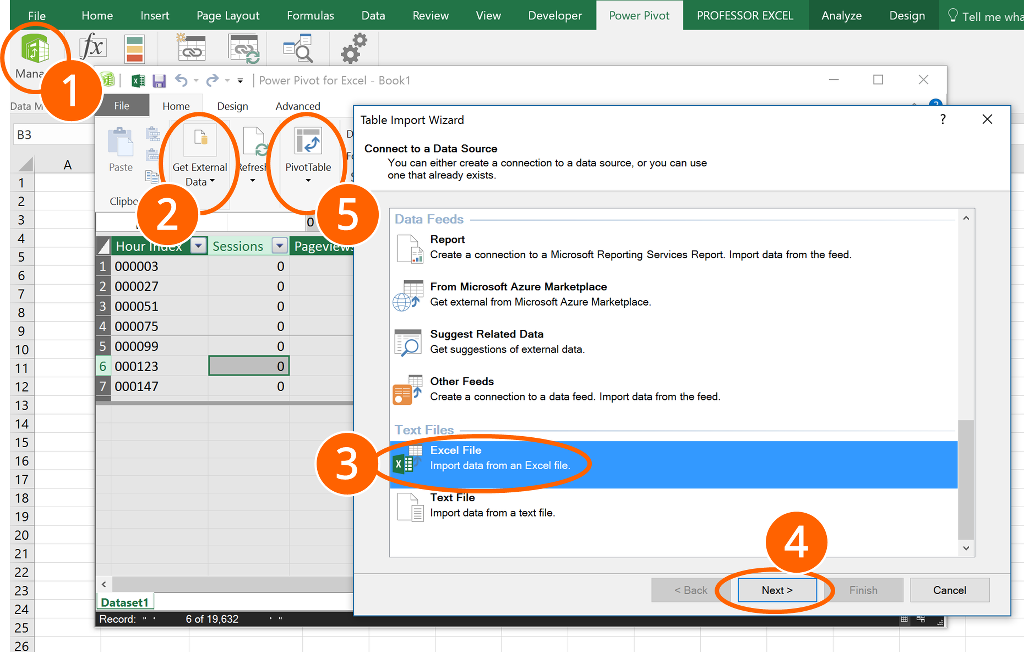Cancel the Table Import Wizard
This screenshot has width=1024, height=652.
pyautogui.click(x=949, y=590)
